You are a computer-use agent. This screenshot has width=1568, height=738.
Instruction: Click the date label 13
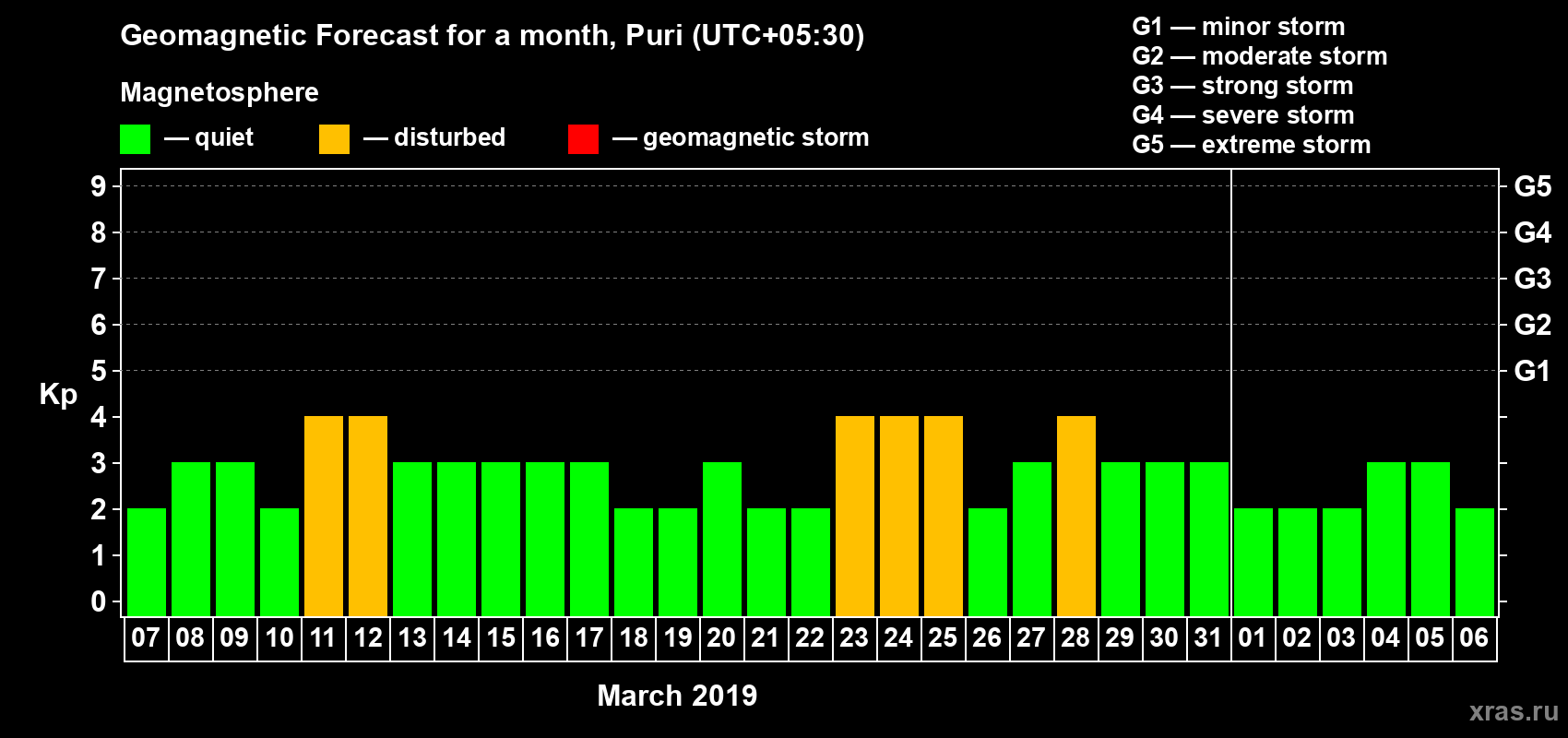[x=411, y=637]
